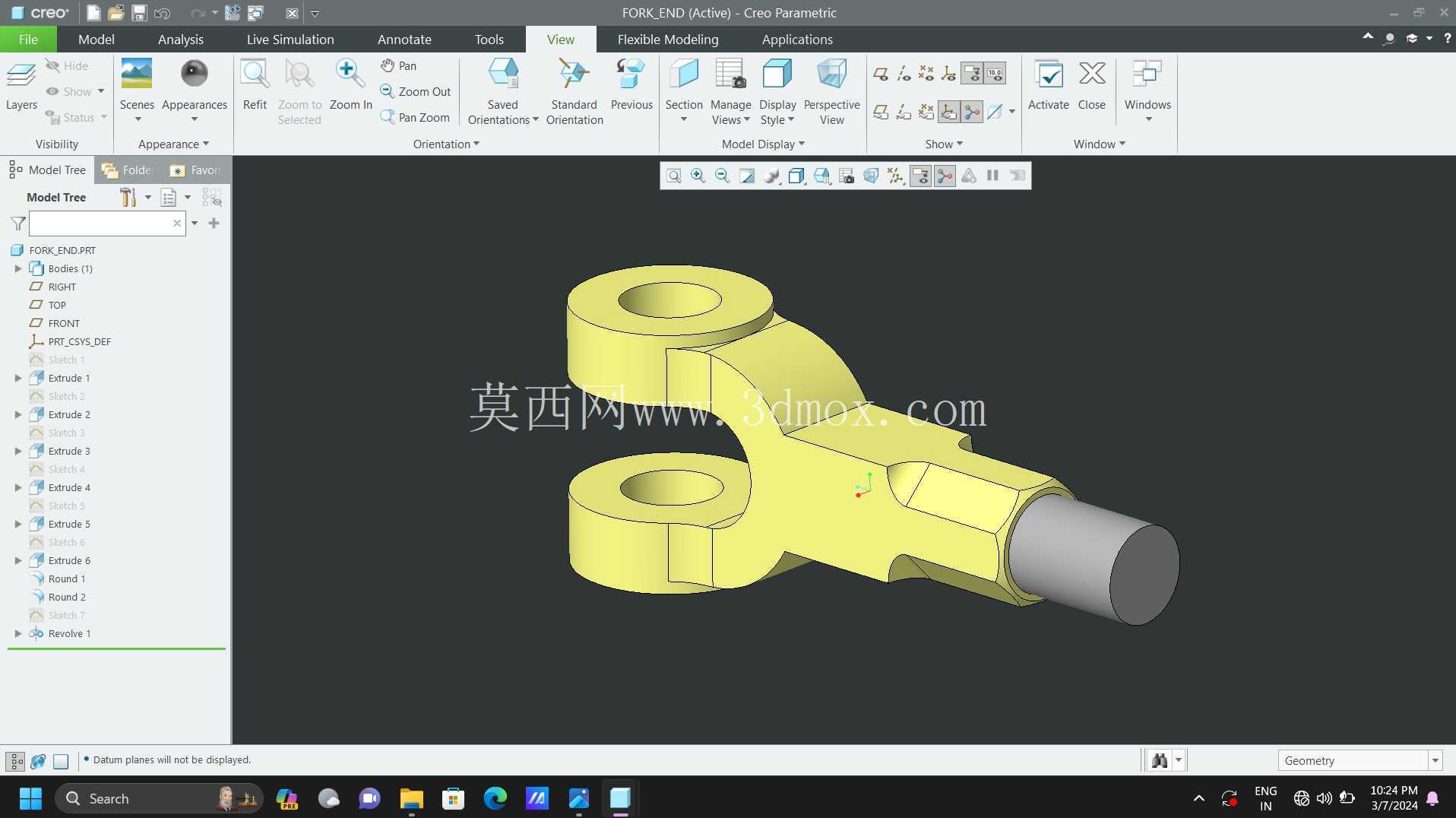This screenshot has width=1456, height=818.
Task: Choose the Pan tool
Action: point(399,66)
